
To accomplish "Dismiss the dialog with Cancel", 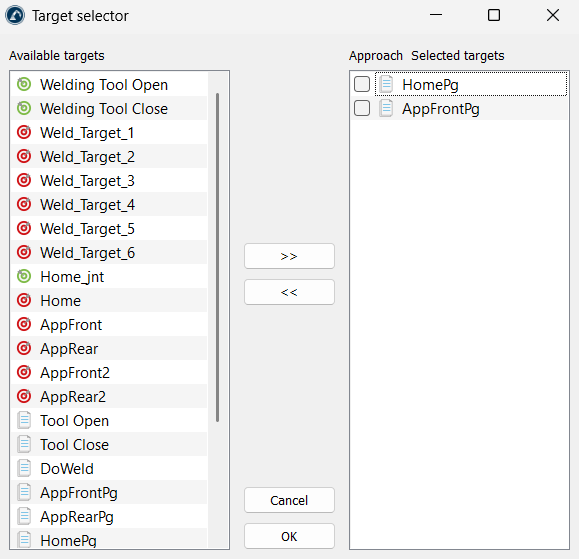I will click(x=289, y=500).
